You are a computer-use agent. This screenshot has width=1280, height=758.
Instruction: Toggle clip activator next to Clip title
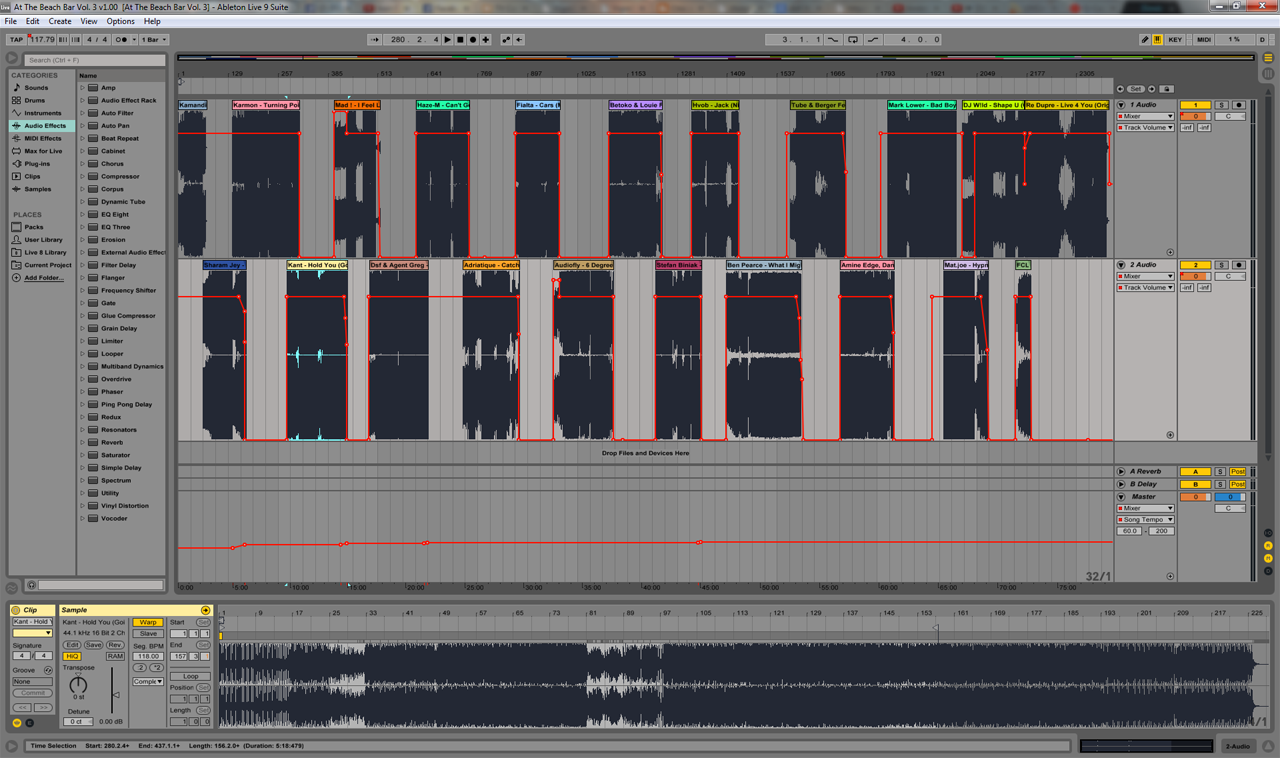pyautogui.click(x=17, y=610)
